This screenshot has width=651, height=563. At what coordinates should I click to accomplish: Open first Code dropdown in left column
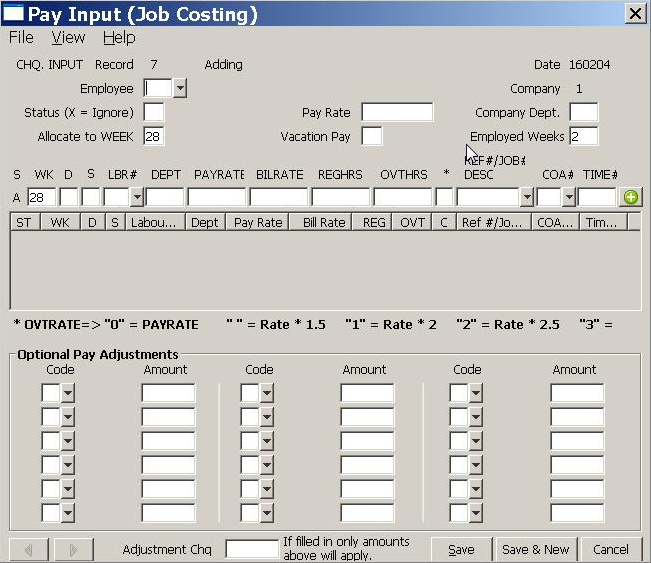[68, 393]
